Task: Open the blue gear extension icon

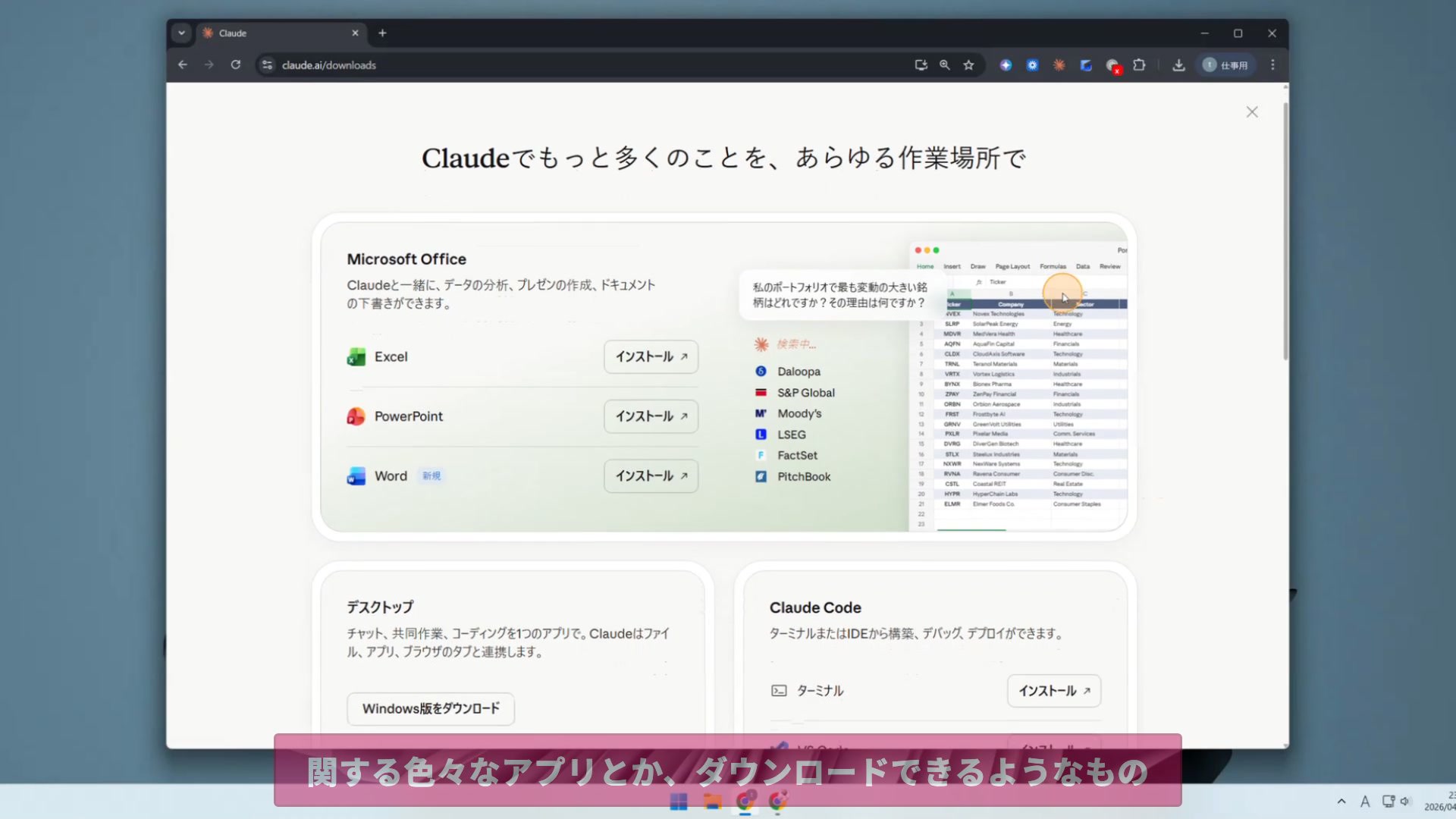Action: coord(1032,65)
